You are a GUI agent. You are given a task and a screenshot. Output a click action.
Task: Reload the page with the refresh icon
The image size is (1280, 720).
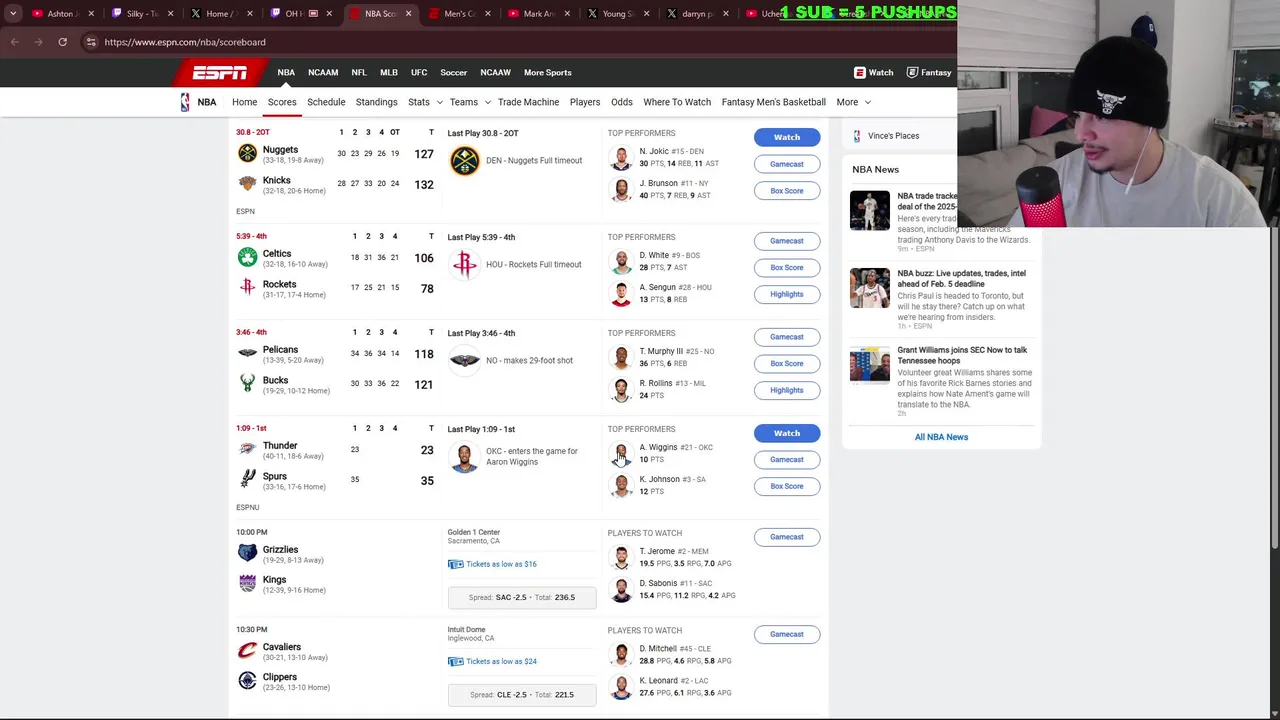[x=62, y=42]
